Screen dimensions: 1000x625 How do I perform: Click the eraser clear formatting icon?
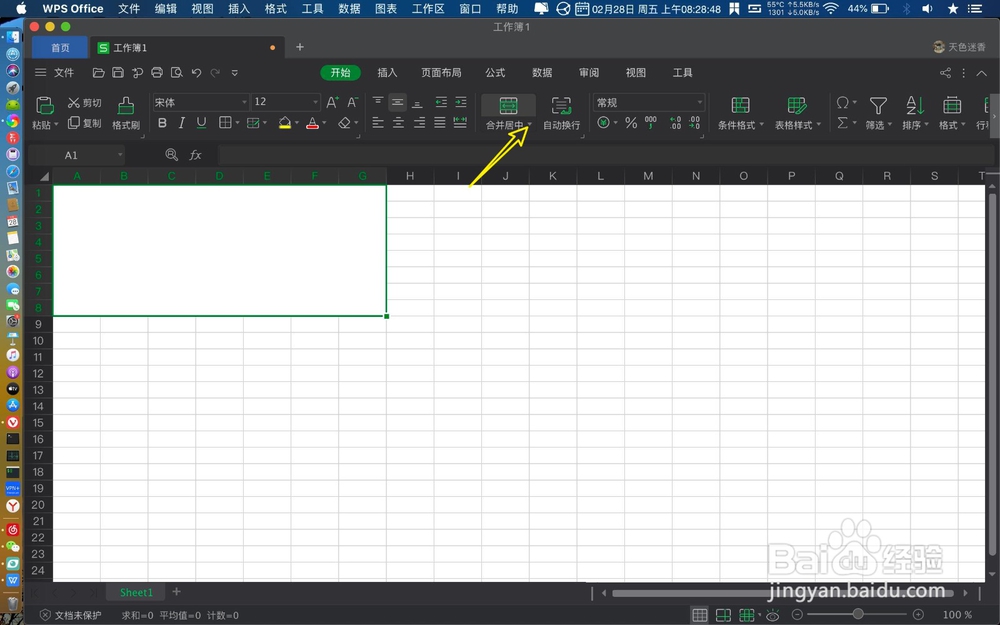[x=344, y=123]
